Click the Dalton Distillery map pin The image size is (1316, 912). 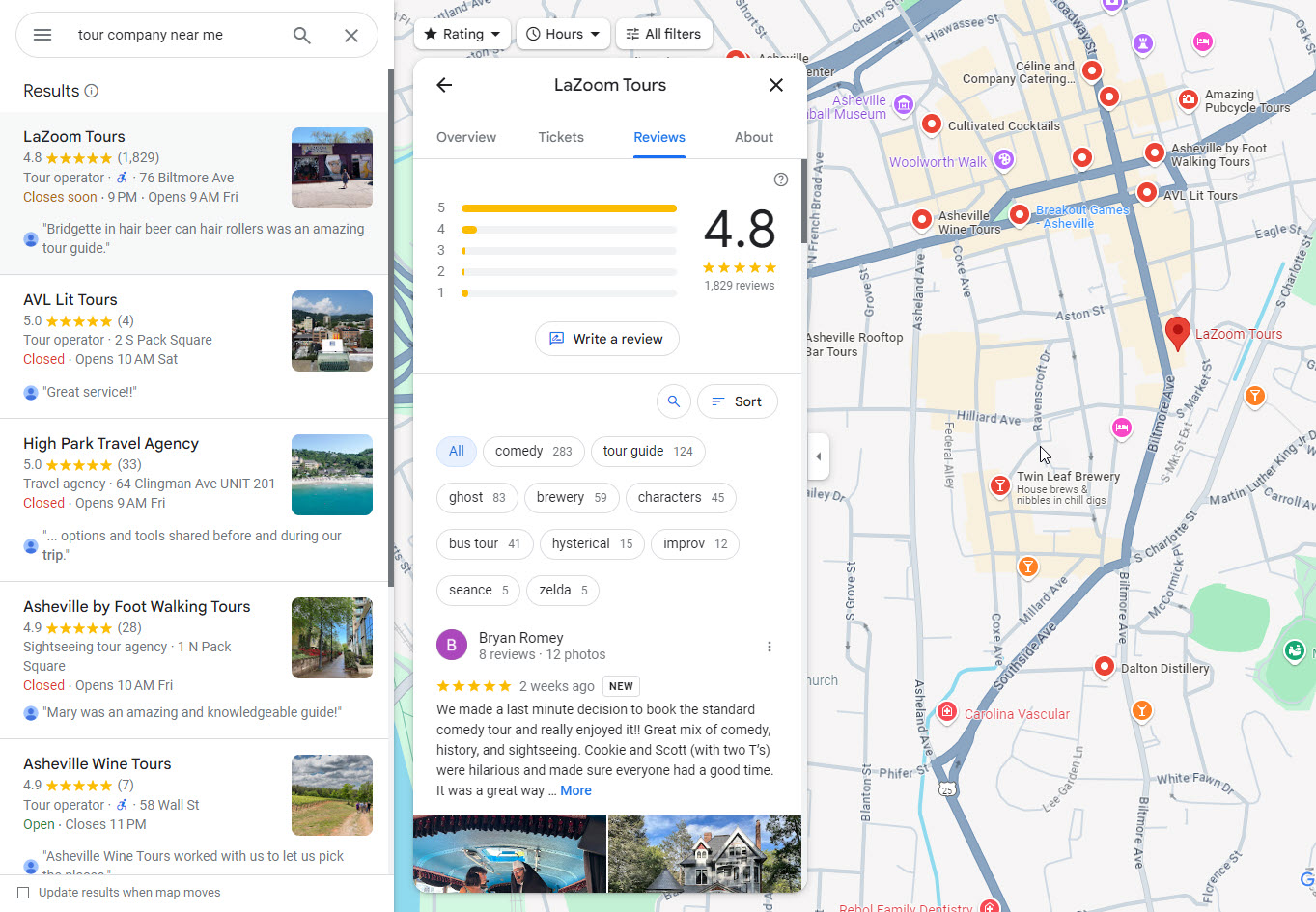(x=1105, y=666)
